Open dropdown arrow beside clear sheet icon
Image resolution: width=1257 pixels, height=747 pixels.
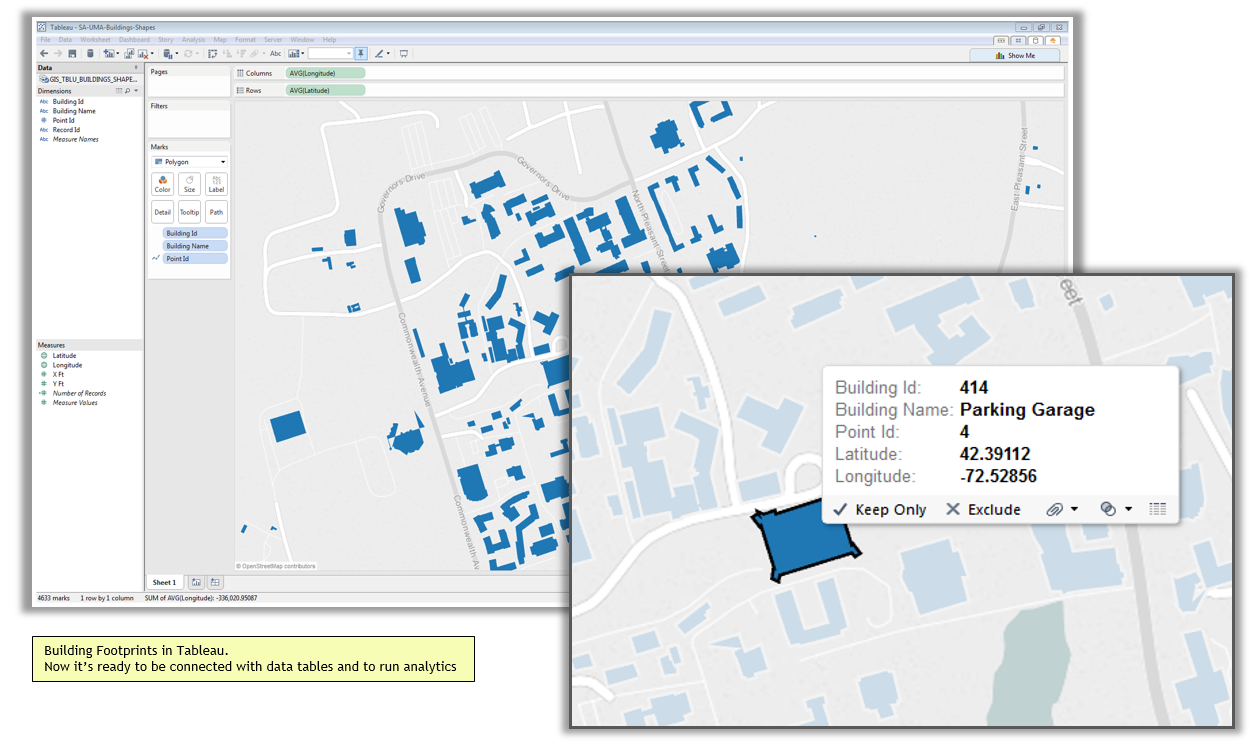tap(152, 54)
